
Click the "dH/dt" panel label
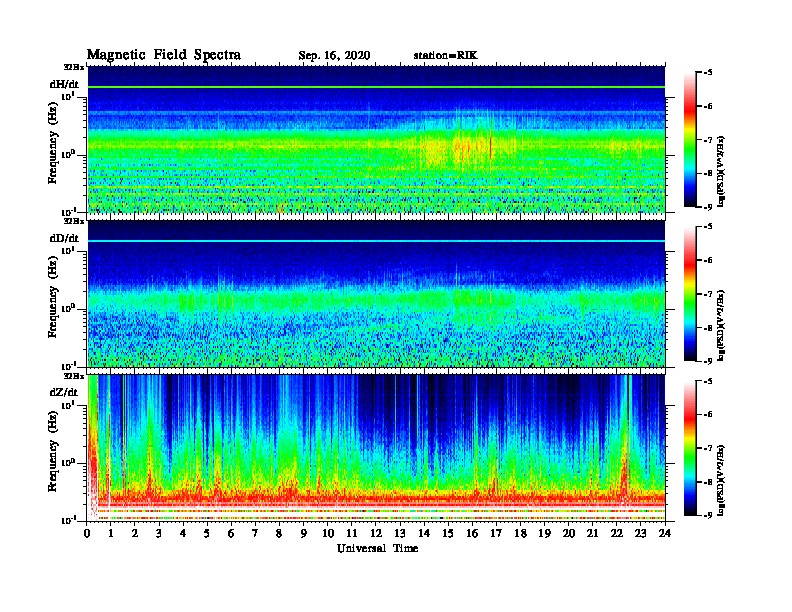(64, 84)
